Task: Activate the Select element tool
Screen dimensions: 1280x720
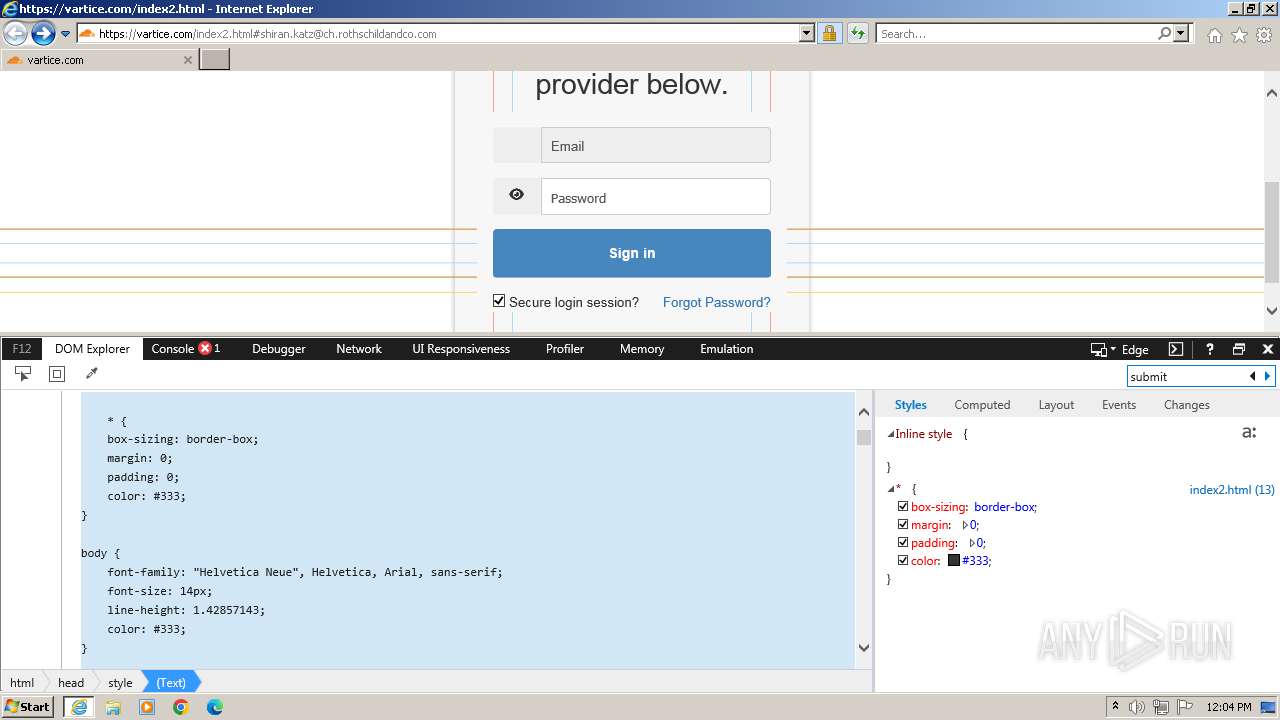Action: pos(23,374)
